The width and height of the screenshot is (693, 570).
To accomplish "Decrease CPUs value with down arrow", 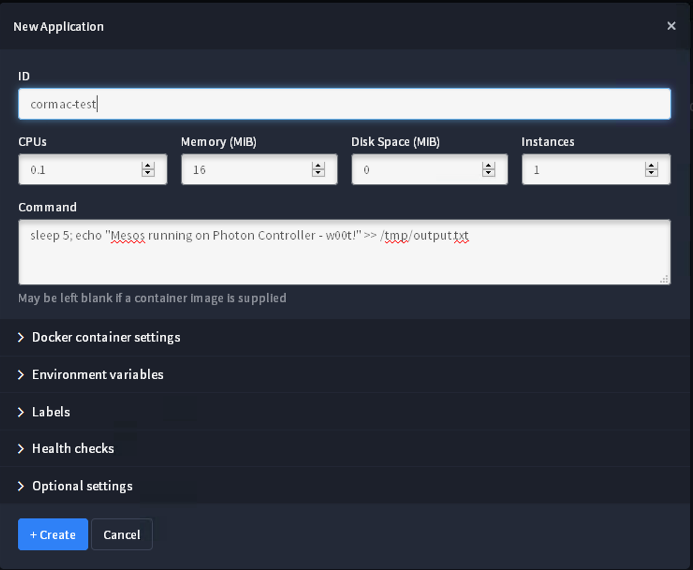I will point(148,174).
